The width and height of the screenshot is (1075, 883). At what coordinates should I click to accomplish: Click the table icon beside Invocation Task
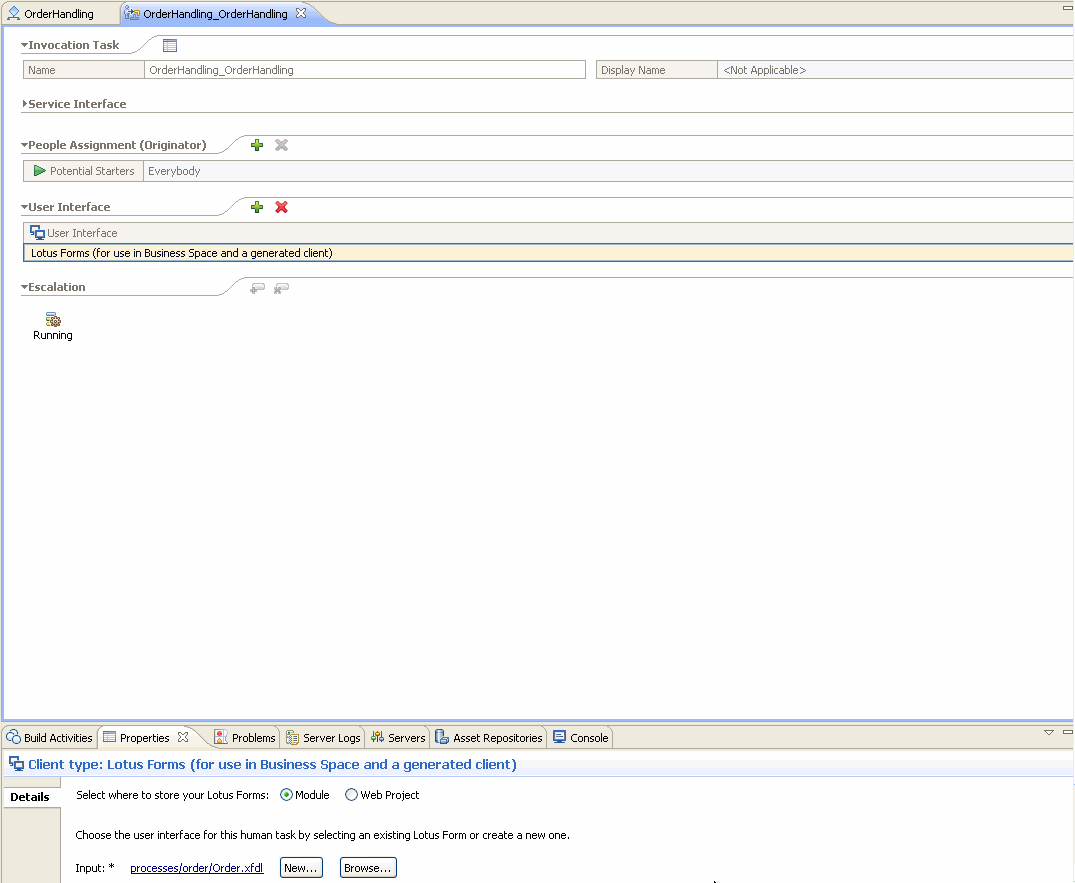click(170, 45)
